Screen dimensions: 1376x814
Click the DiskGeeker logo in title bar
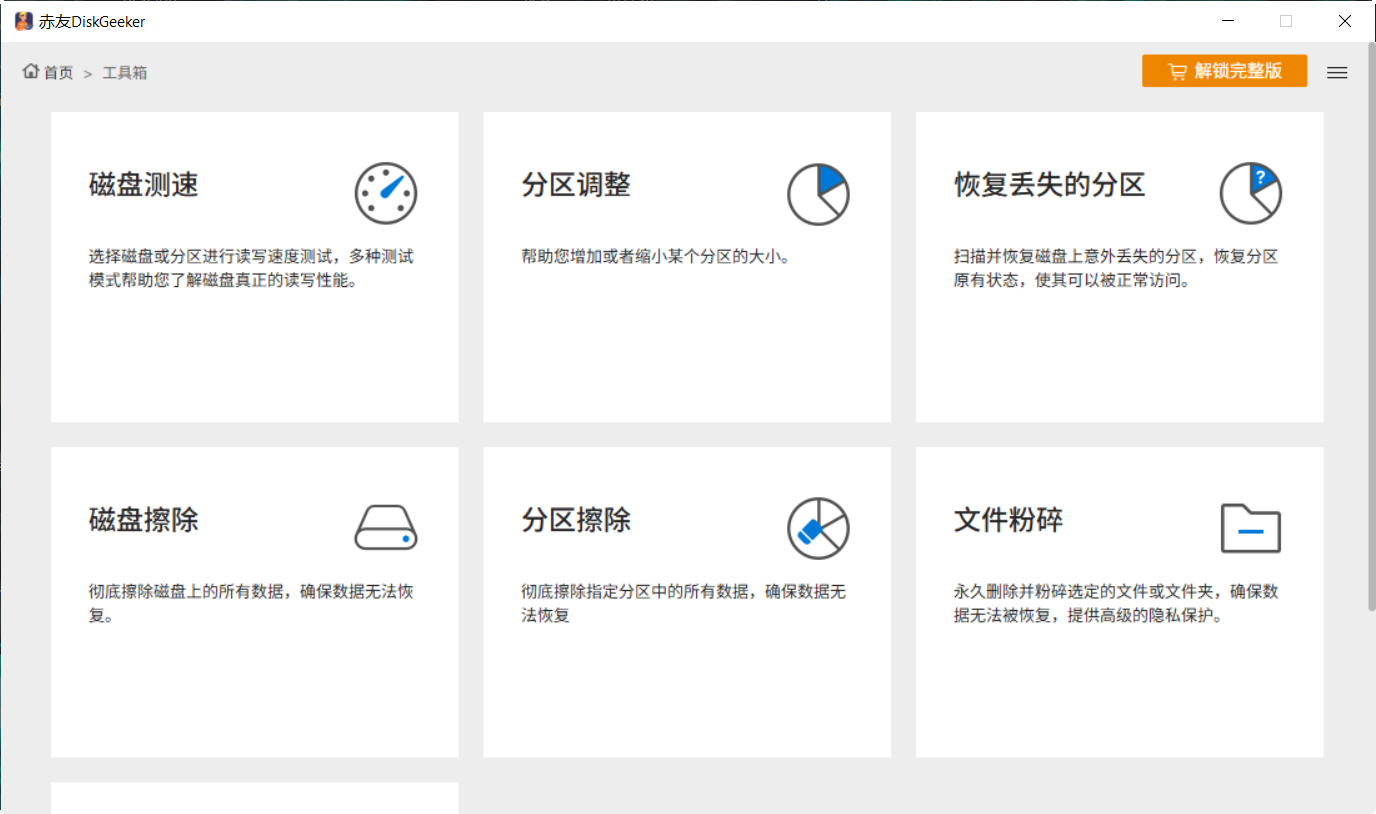(x=22, y=20)
